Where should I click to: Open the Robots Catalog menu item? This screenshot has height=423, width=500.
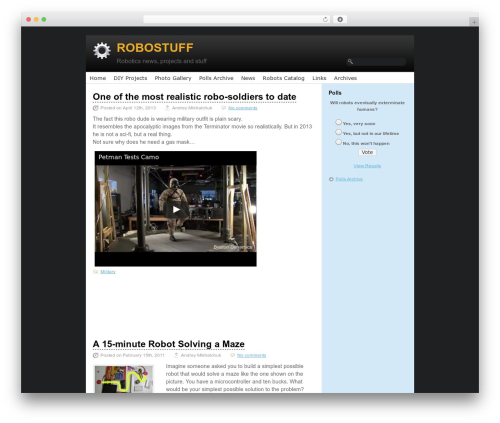click(x=284, y=78)
